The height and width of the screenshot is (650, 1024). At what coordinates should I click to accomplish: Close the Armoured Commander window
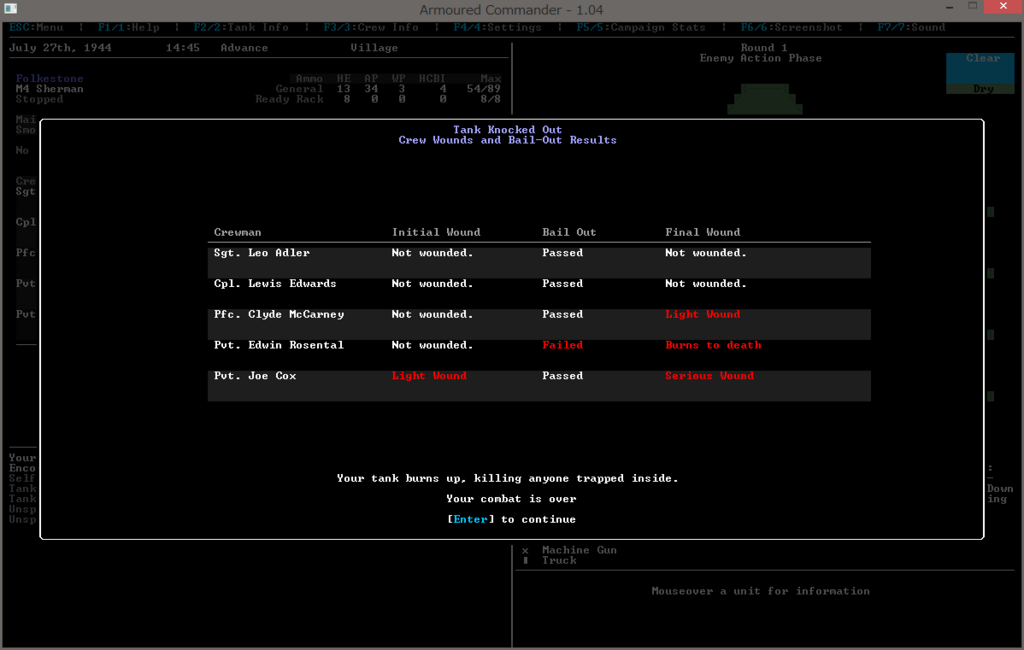[1003, 7]
